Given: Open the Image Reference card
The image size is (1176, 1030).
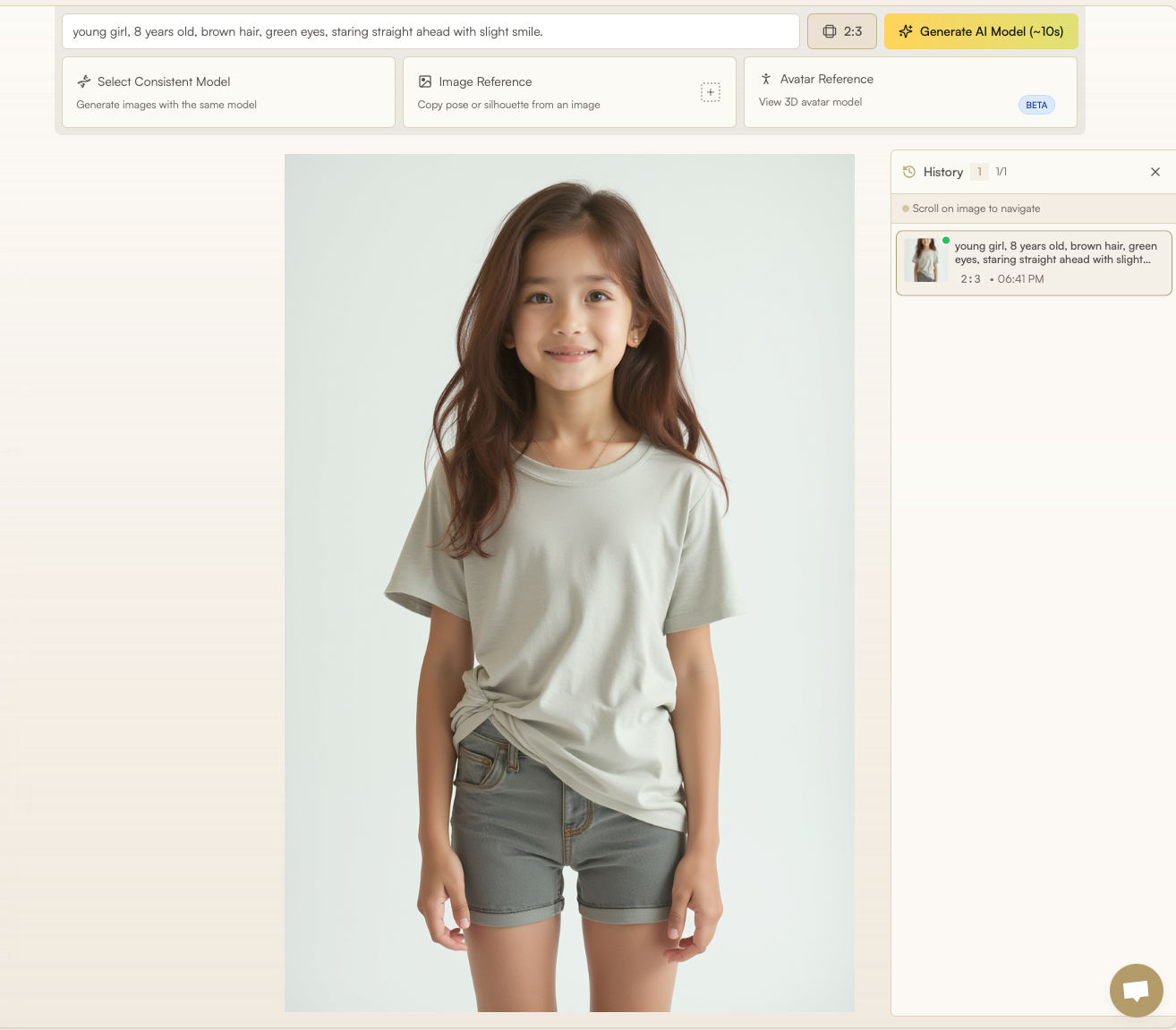Looking at the screenshot, I should [x=569, y=92].
